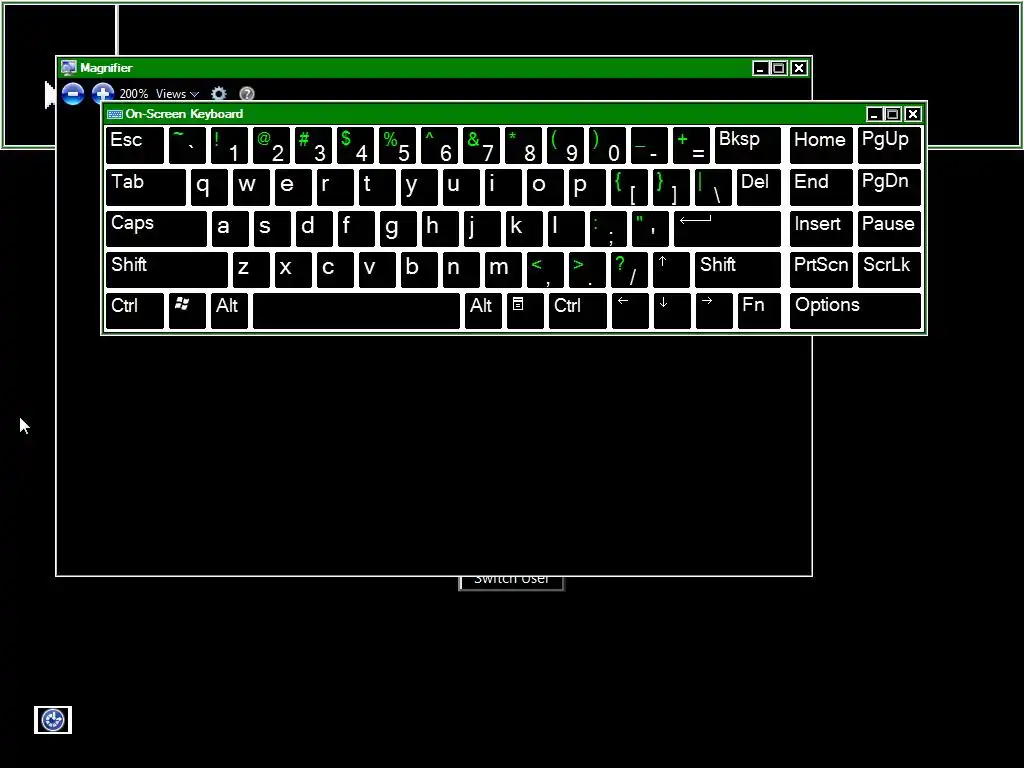Tap the letter m key
This screenshot has height=768, width=1024.
pos(503,270)
